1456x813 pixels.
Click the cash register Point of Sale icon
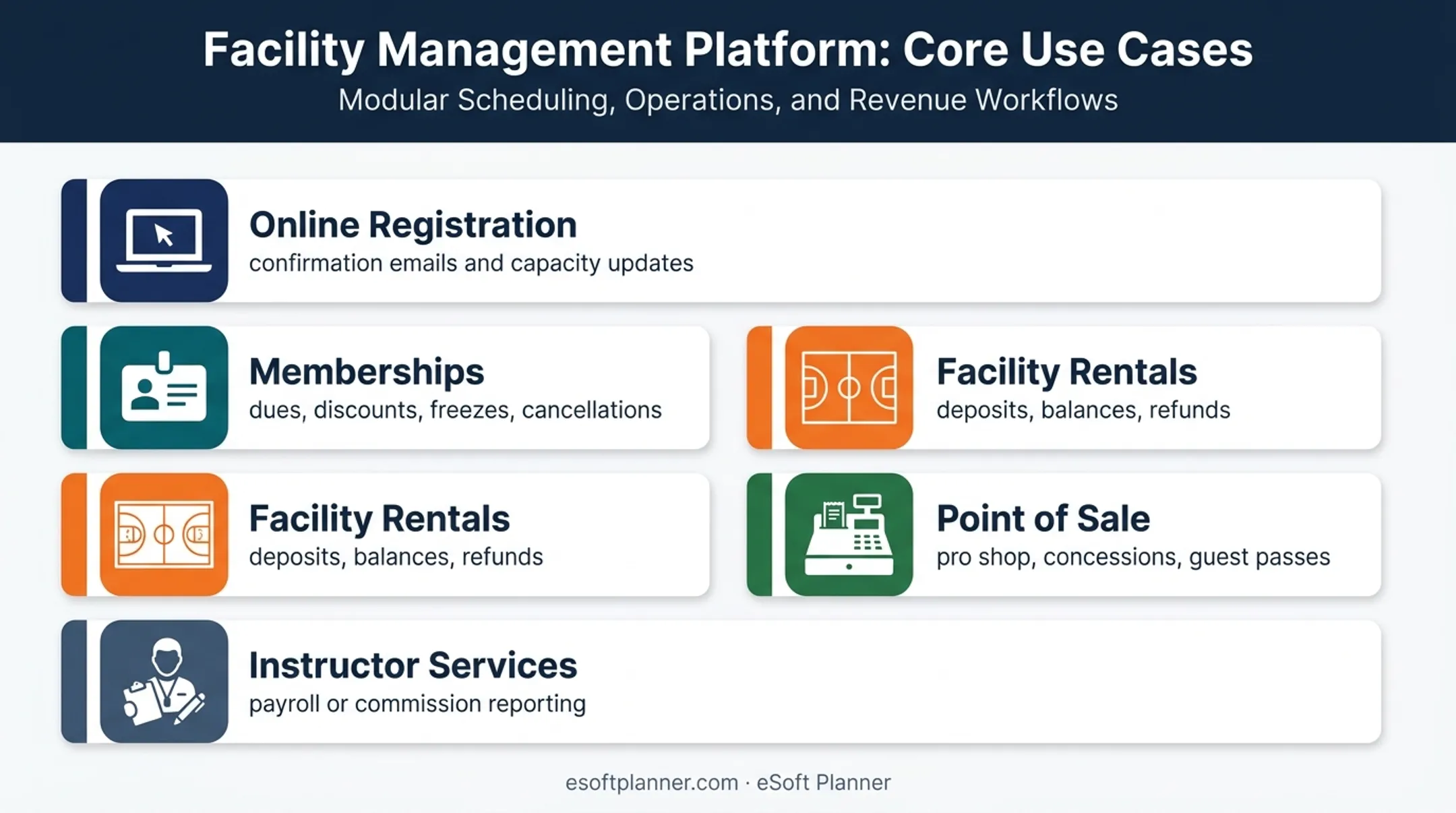849,534
